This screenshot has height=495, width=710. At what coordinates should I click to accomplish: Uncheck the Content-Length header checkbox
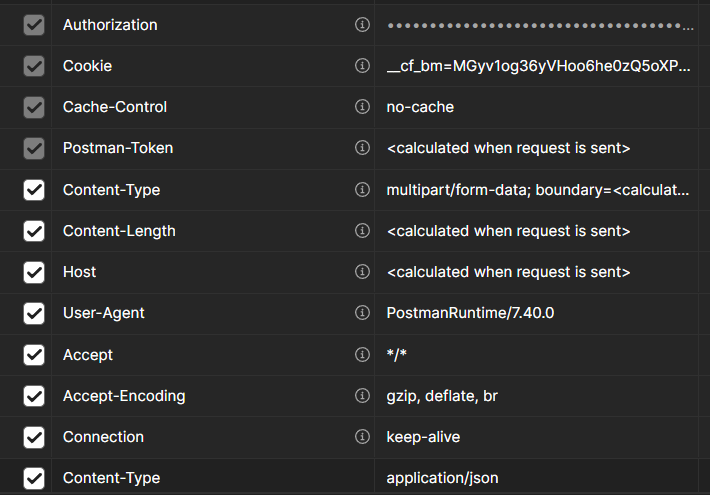[34, 231]
